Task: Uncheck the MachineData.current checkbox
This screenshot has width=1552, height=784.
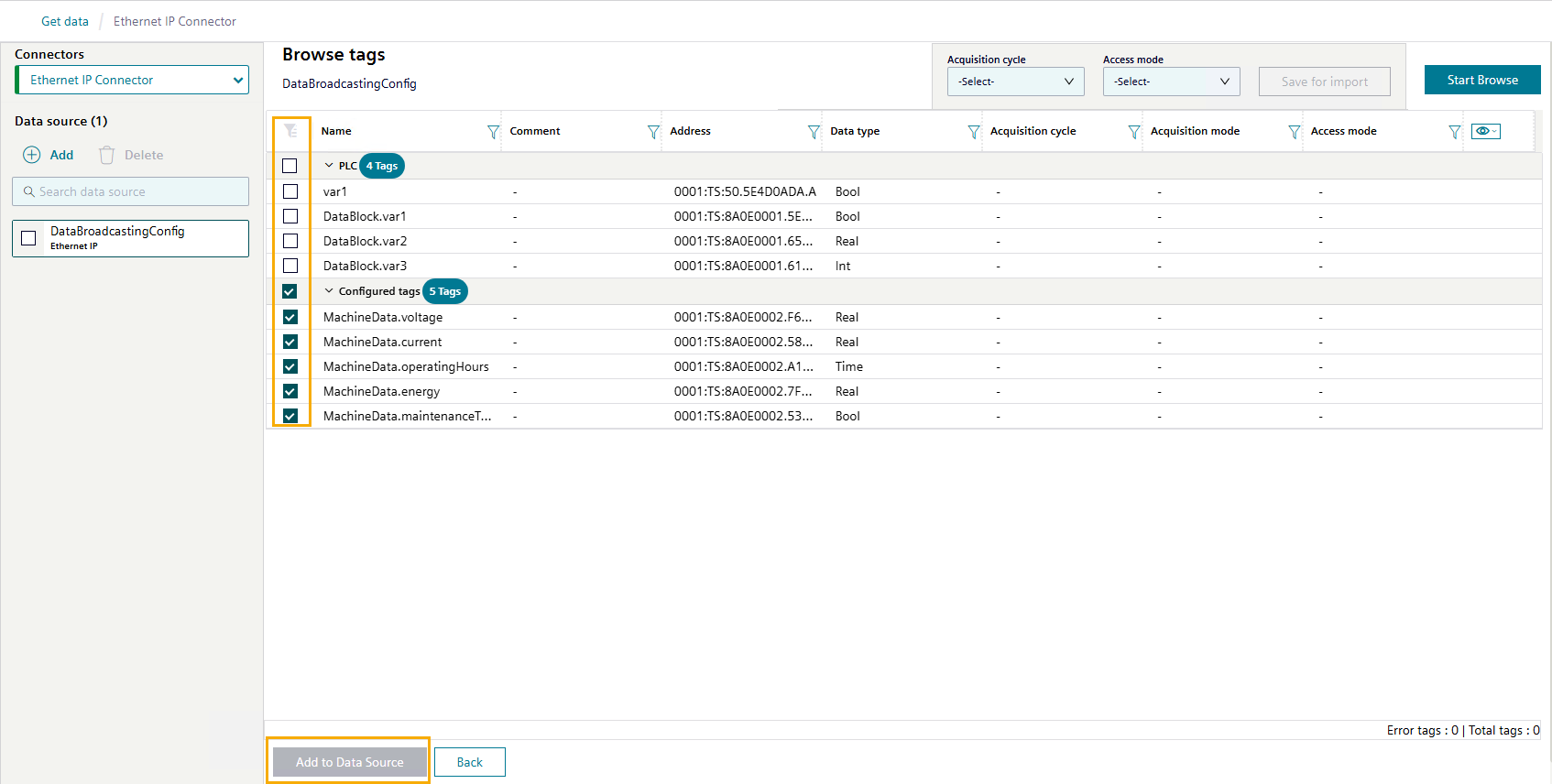Action: (290, 342)
